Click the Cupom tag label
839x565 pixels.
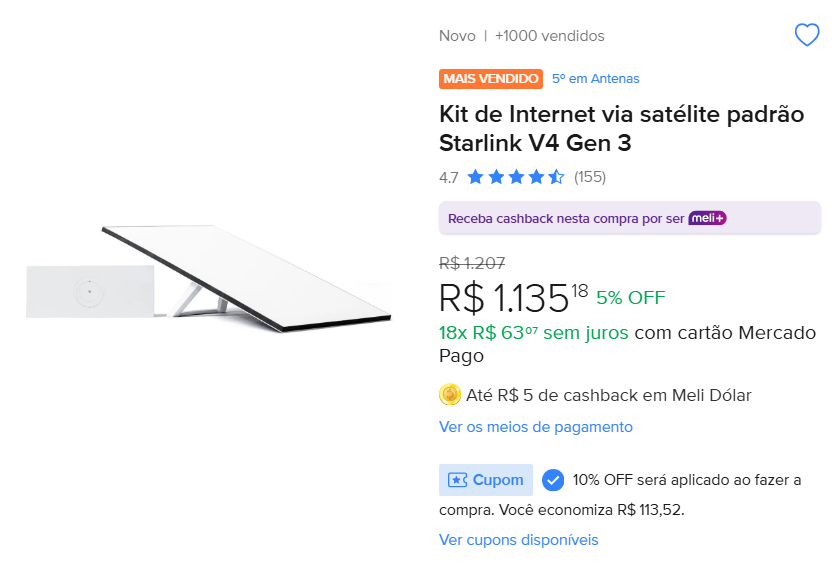tap(486, 480)
